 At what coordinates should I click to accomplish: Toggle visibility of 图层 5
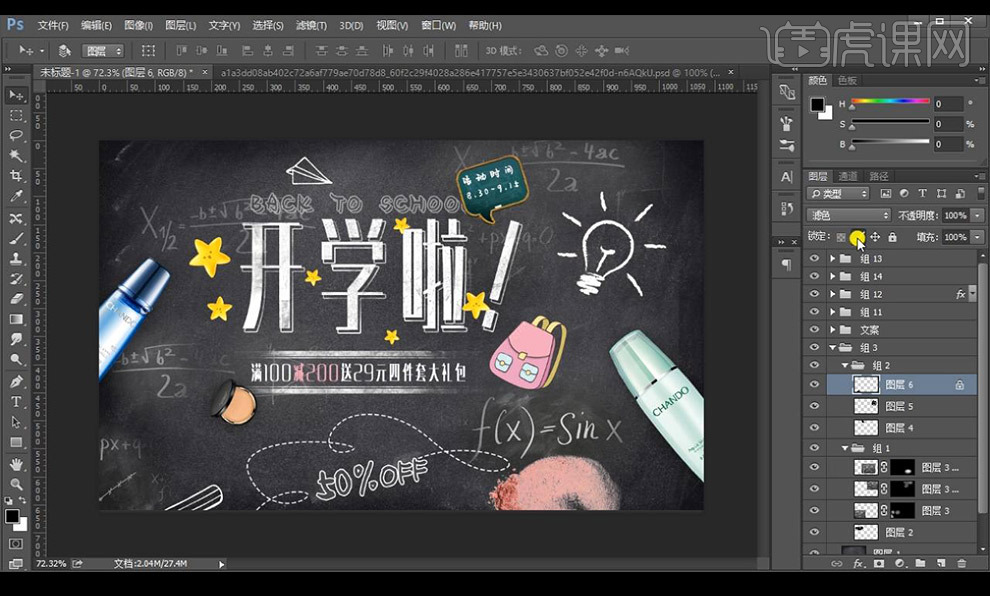[814, 406]
